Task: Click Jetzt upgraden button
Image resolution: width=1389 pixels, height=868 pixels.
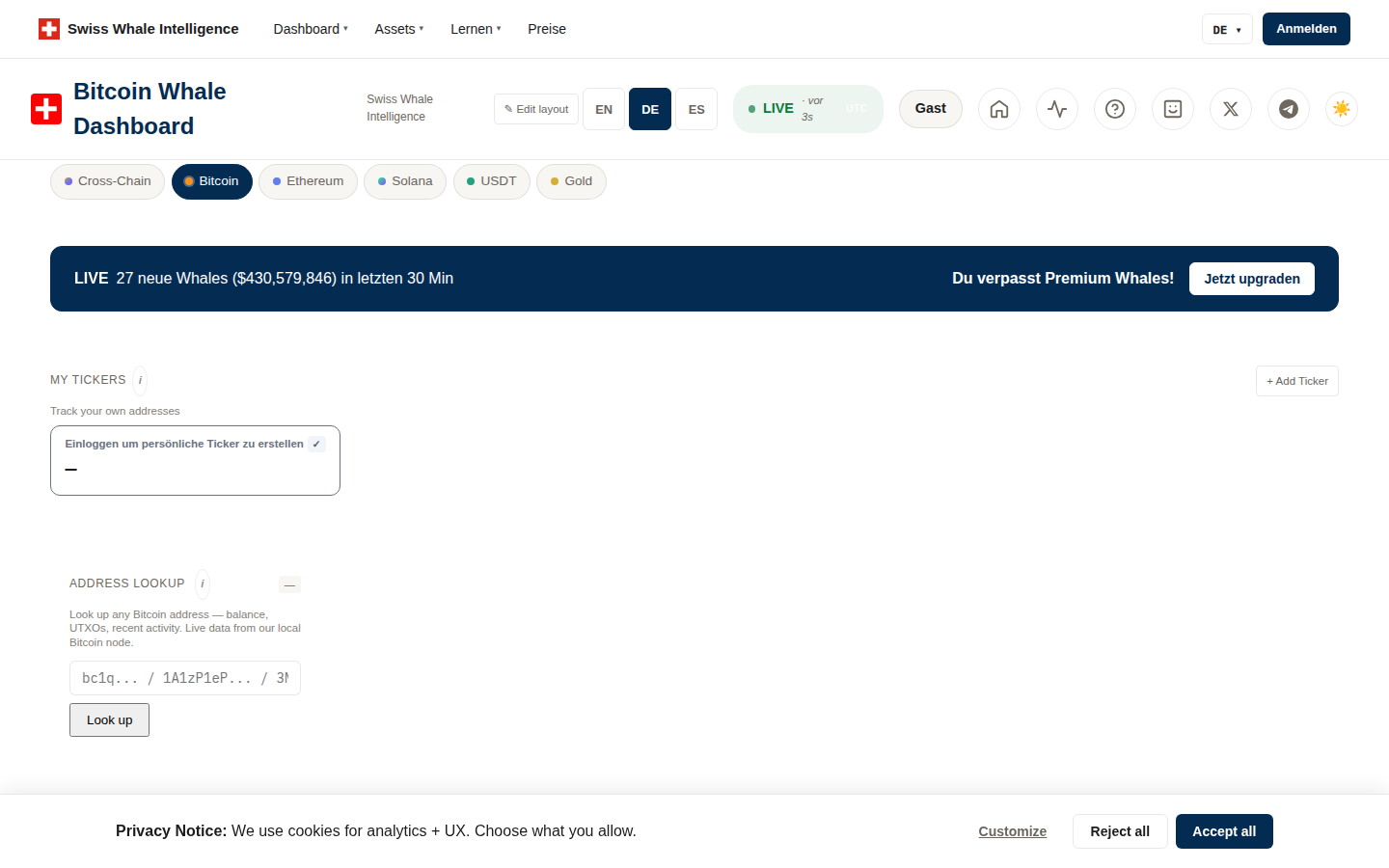Action: coord(1252,279)
